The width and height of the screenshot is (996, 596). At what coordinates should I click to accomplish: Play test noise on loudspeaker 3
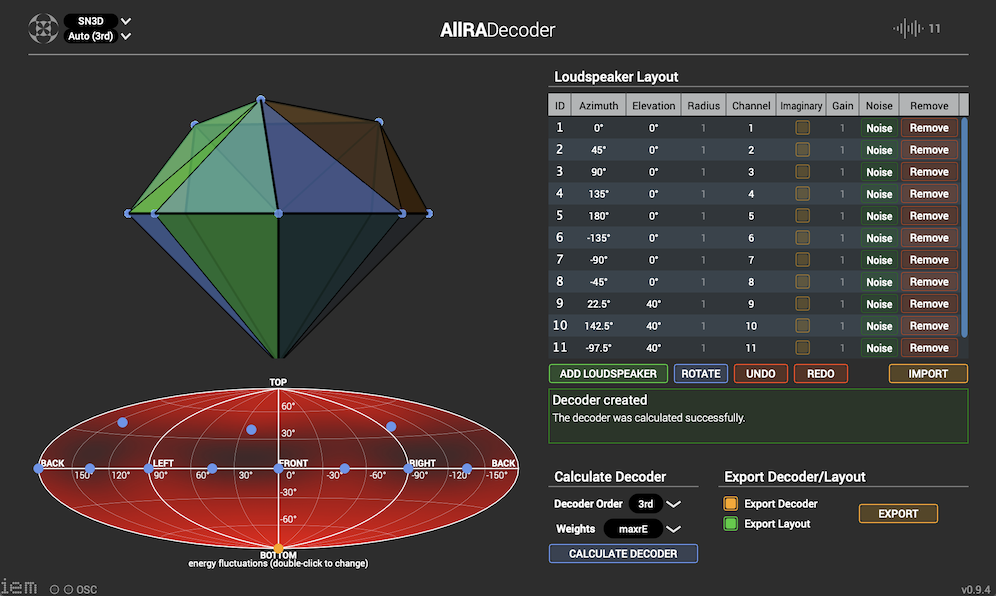tap(879, 172)
